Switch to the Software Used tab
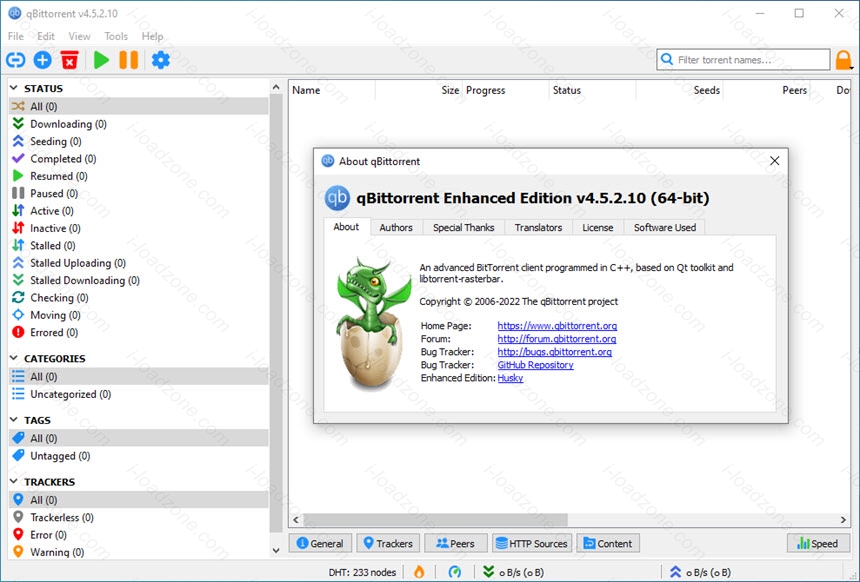Viewport: 860px width, 582px height. [x=665, y=228]
